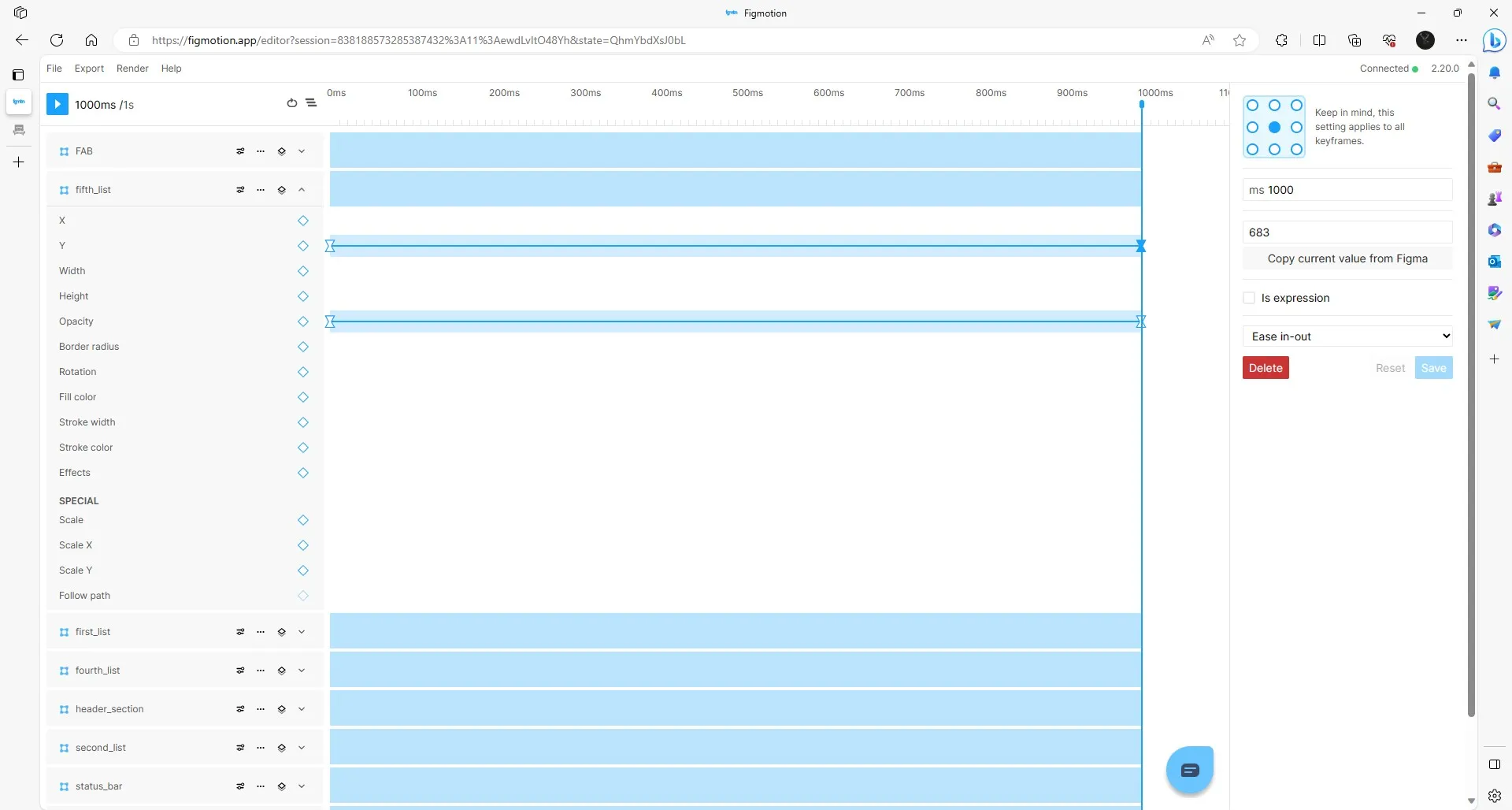Add keyframe for Opacity property
The image size is (1512, 810).
coord(303,321)
